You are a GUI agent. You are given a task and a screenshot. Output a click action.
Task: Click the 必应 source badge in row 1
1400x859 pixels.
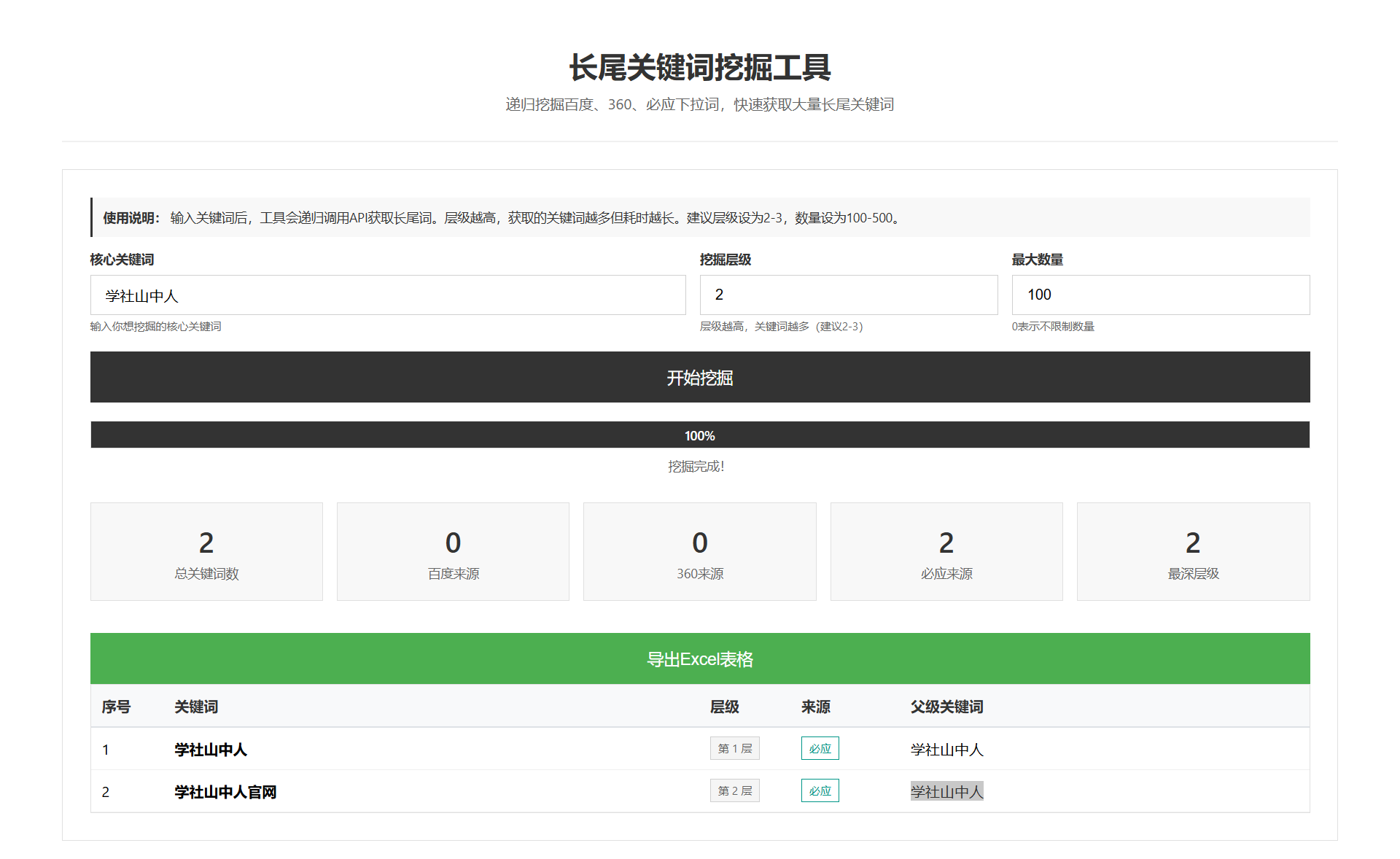click(820, 748)
